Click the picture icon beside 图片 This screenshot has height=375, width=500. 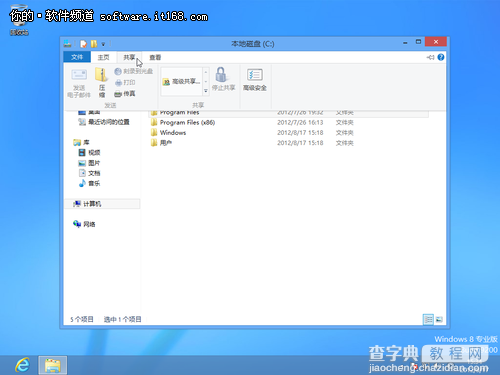82,163
